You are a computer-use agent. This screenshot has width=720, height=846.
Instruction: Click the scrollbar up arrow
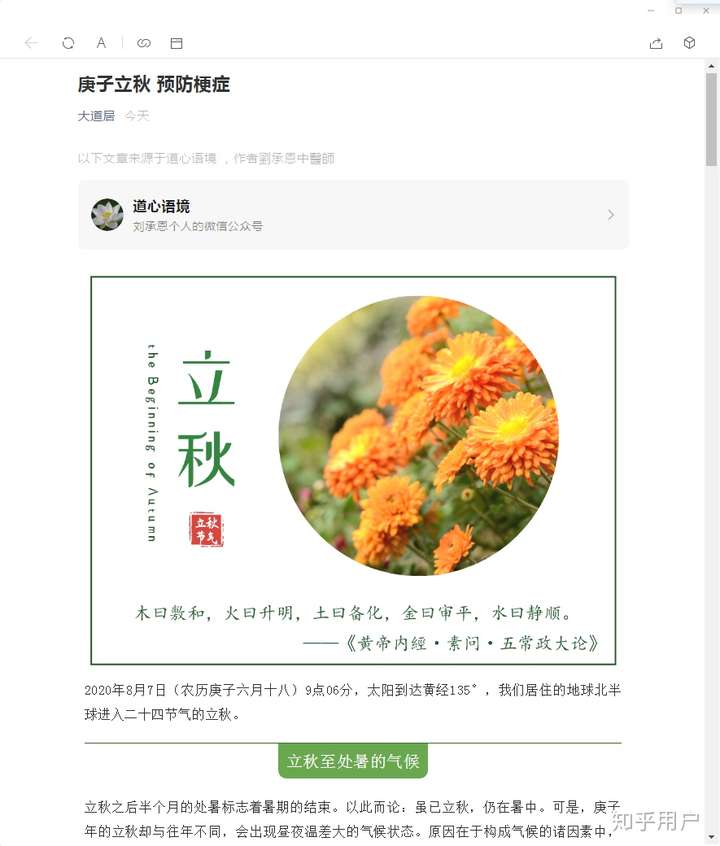[x=711, y=66]
